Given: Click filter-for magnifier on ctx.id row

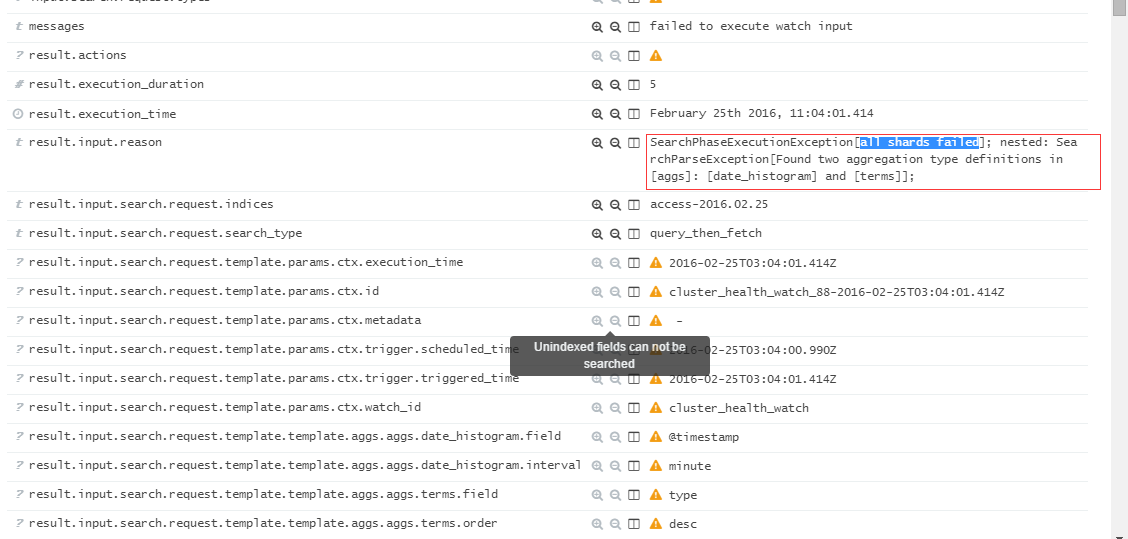Looking at the screenshot, I should [596, 292].
